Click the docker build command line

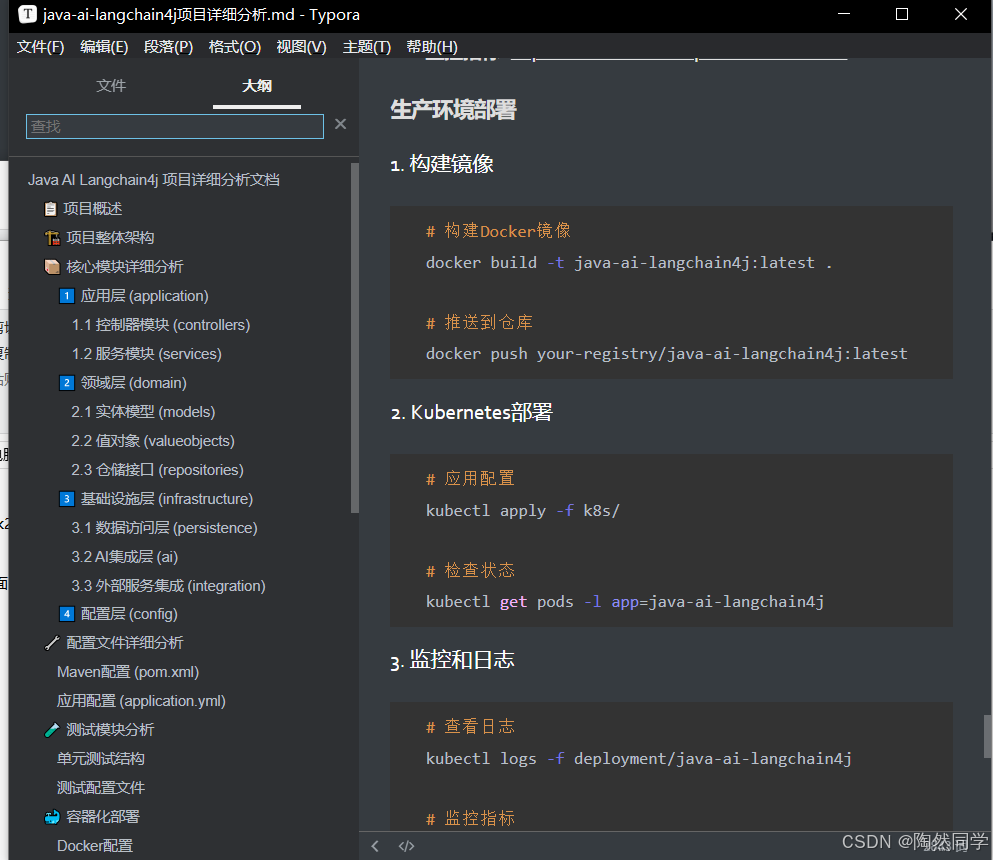point(629,263)
